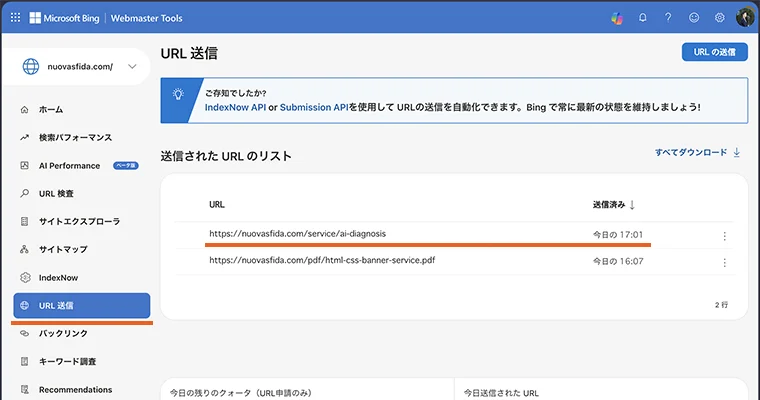Click the URL inspection magnifier icon
Screen dimensions: 760x400
click(x=24, y=193)
